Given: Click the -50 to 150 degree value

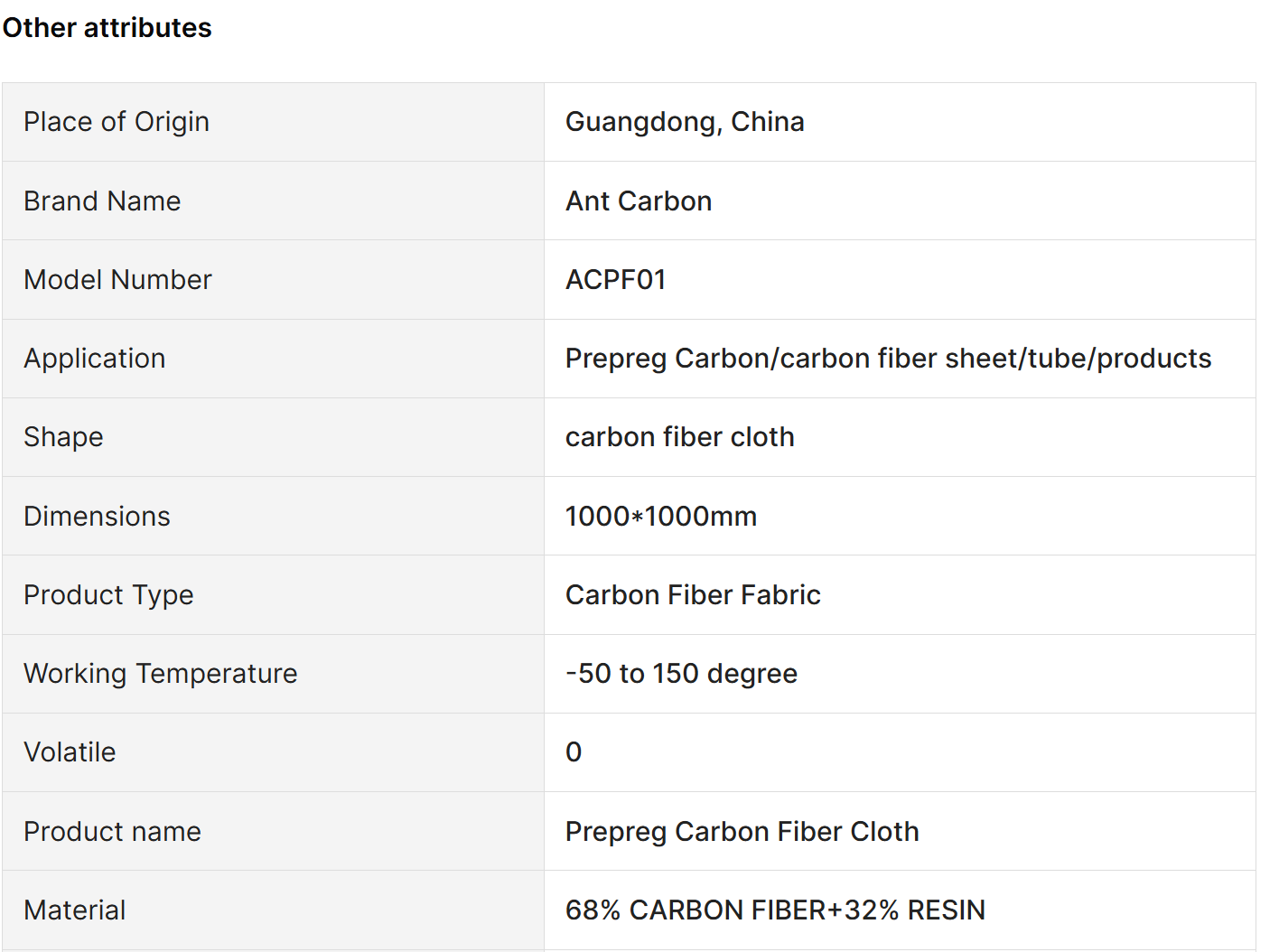Looking at the screenshot, I should tap(681, 674).
